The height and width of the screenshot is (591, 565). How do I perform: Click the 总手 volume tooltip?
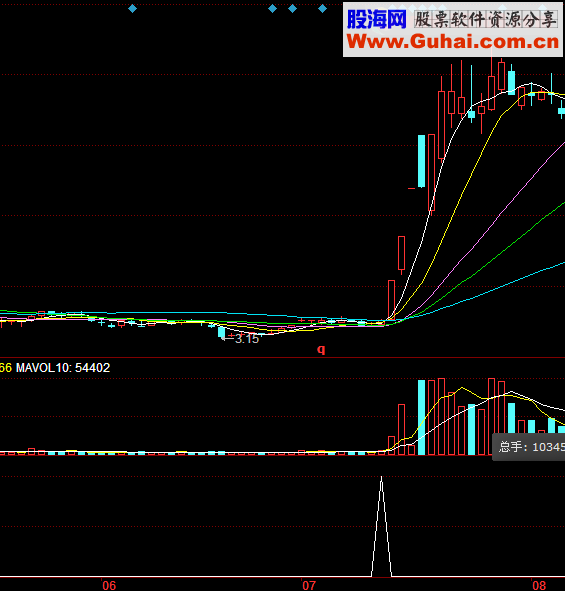pyautogui.click(x=528, y=447)
